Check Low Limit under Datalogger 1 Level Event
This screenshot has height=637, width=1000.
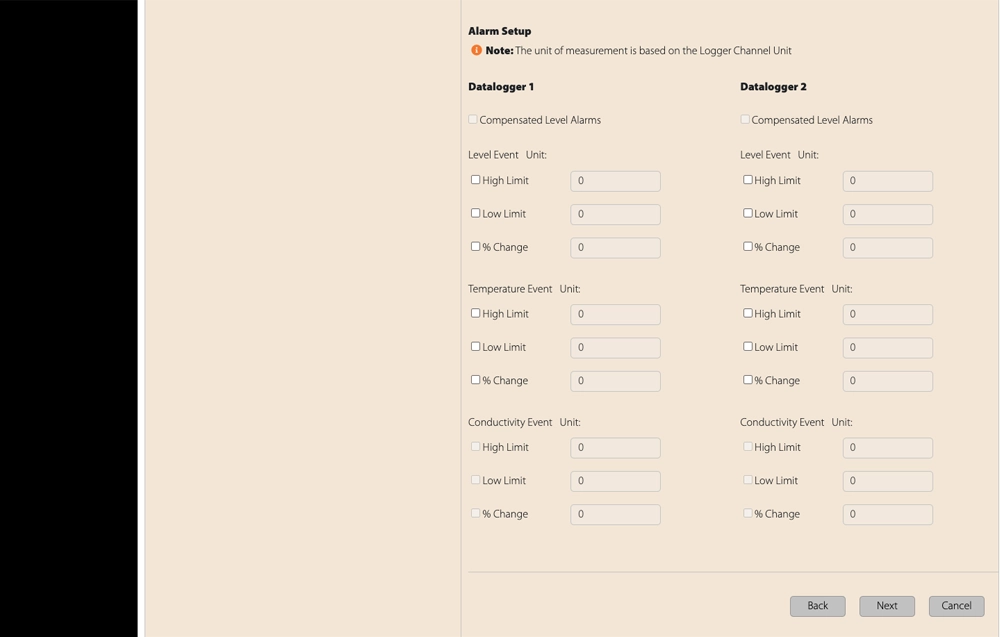475,212
